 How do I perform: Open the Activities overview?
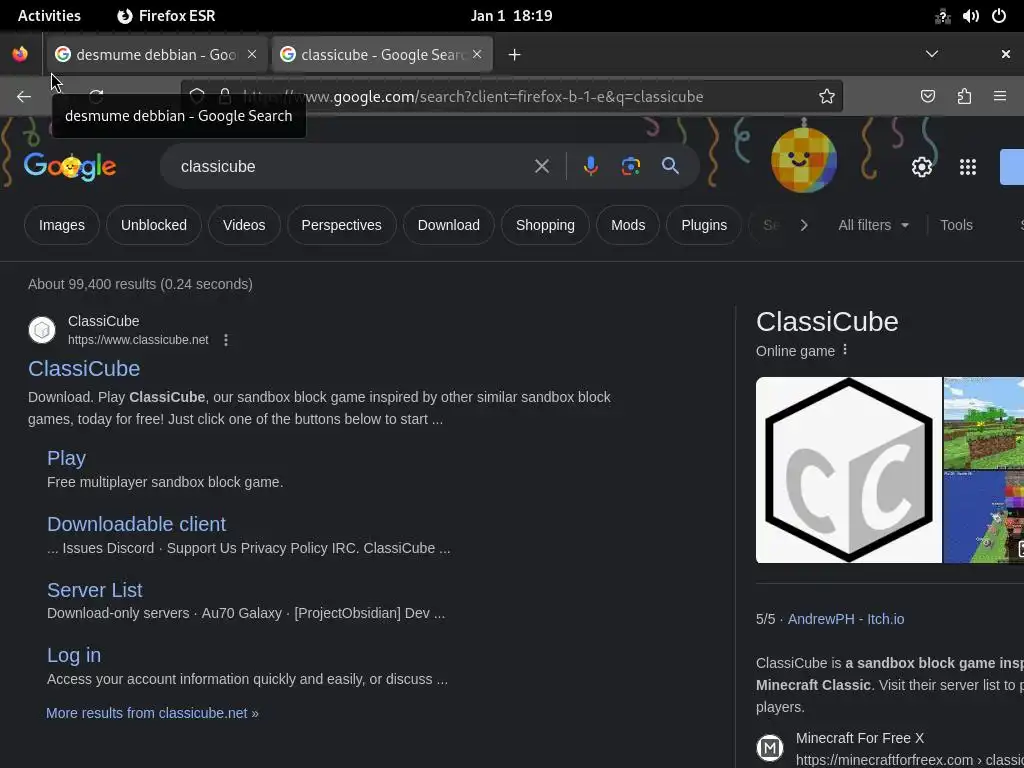49,16
